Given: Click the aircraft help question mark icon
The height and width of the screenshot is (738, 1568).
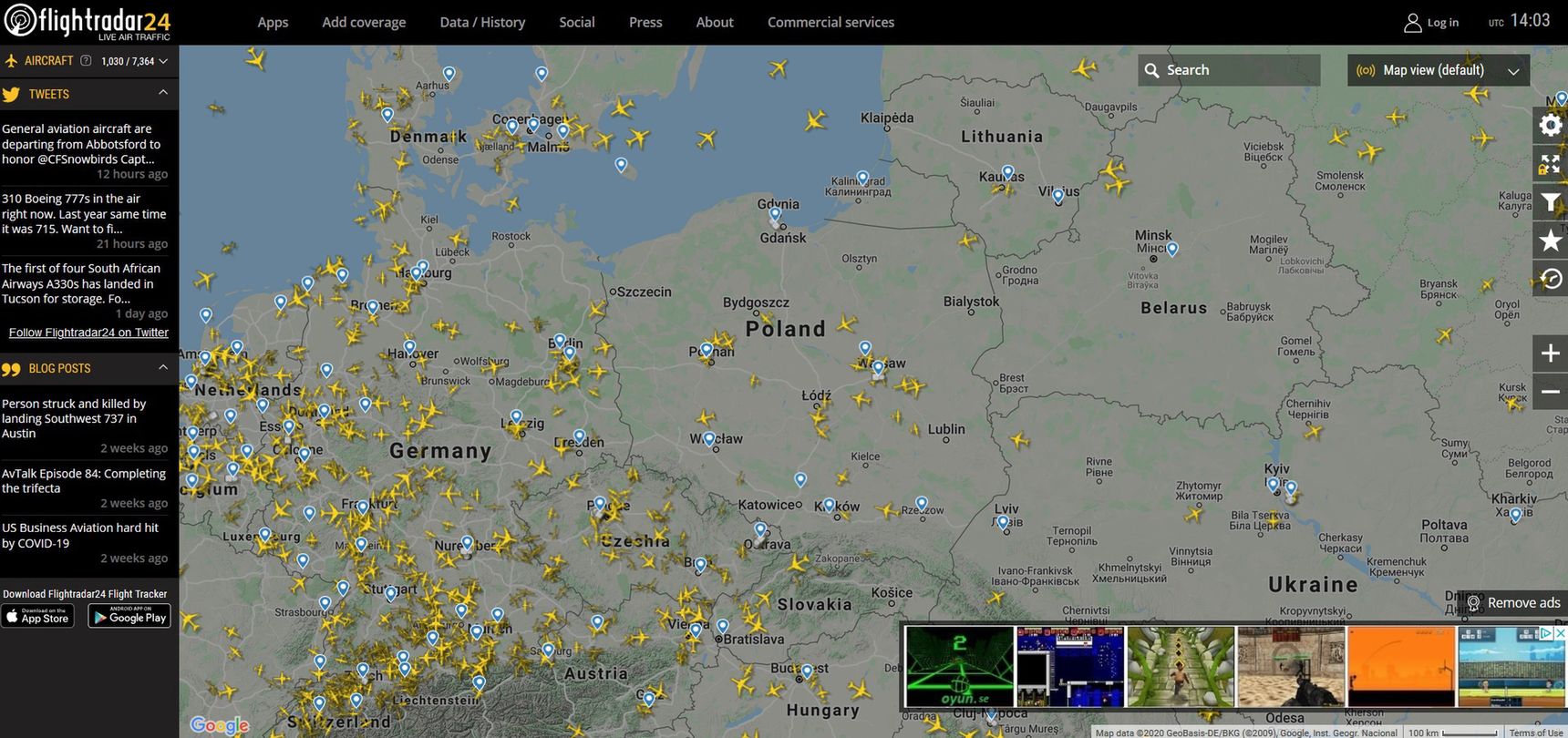Looking at the screenshot, I should [x=86, y=61].
